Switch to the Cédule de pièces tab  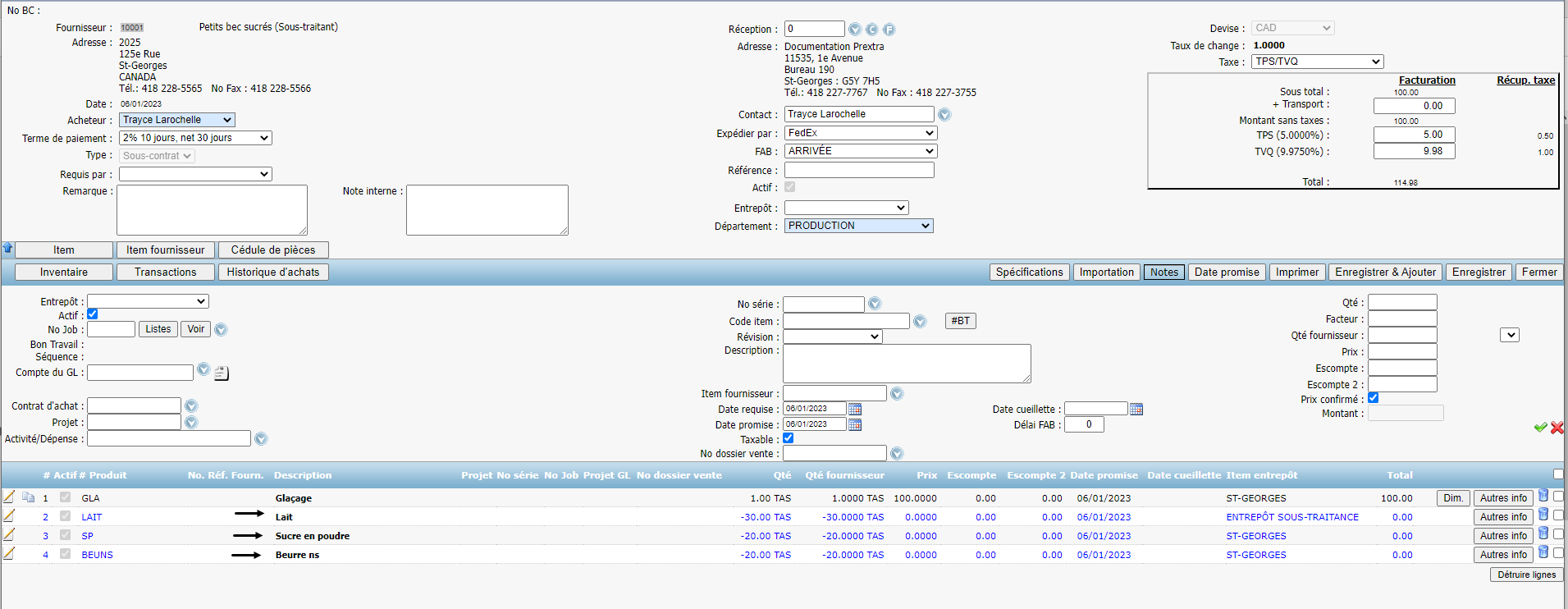(x=273, y=250)
